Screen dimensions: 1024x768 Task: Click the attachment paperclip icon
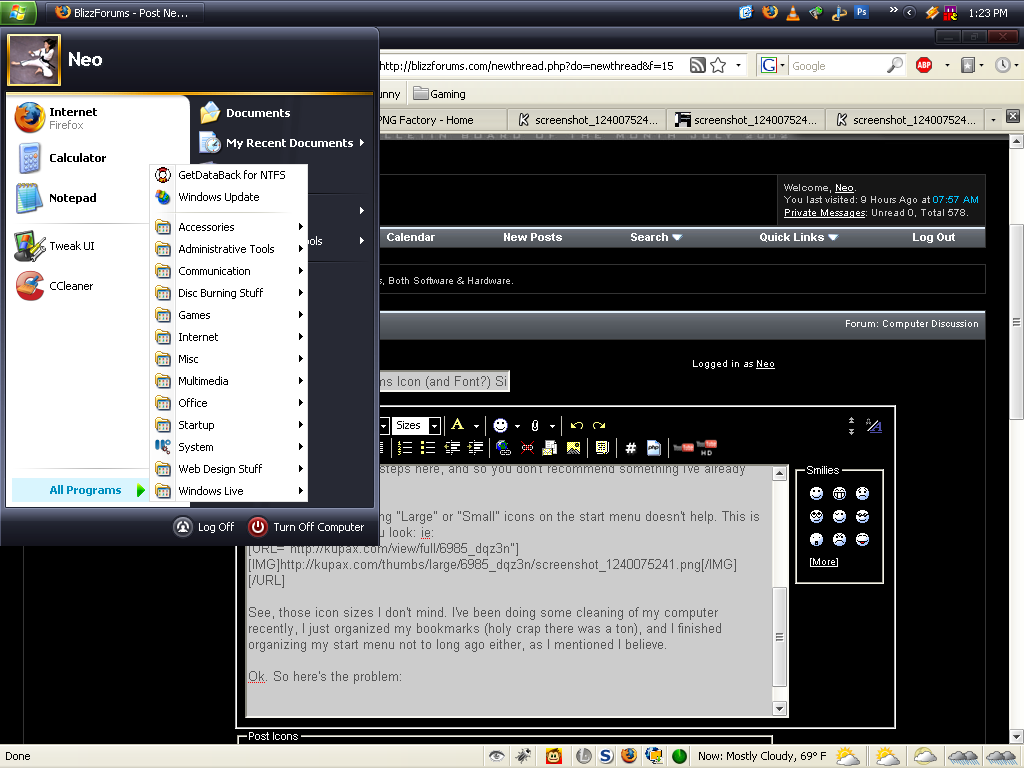(535, 426)
